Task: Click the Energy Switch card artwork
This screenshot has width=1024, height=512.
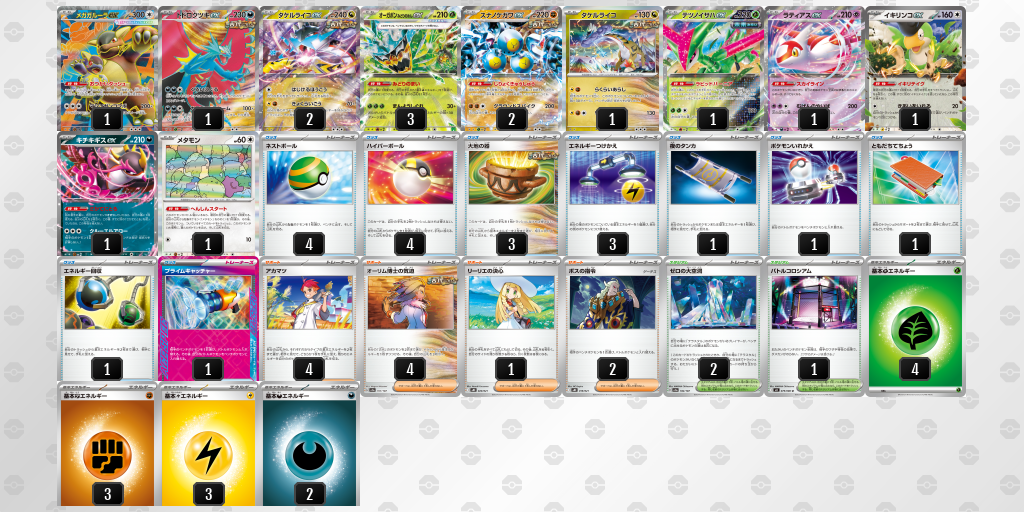Action: tap(613, 177)
